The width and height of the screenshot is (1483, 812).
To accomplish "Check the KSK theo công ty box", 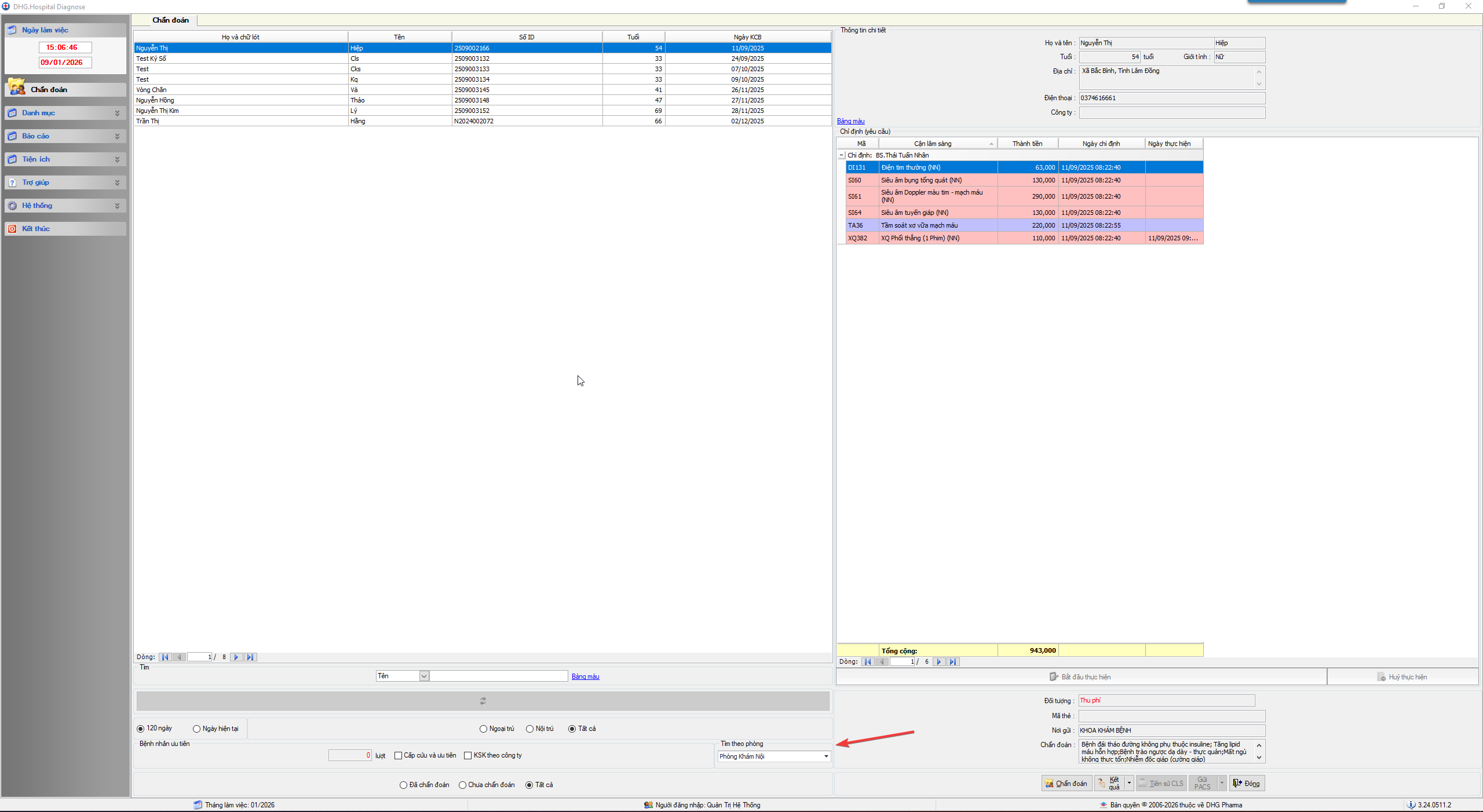I will [468, 755].
